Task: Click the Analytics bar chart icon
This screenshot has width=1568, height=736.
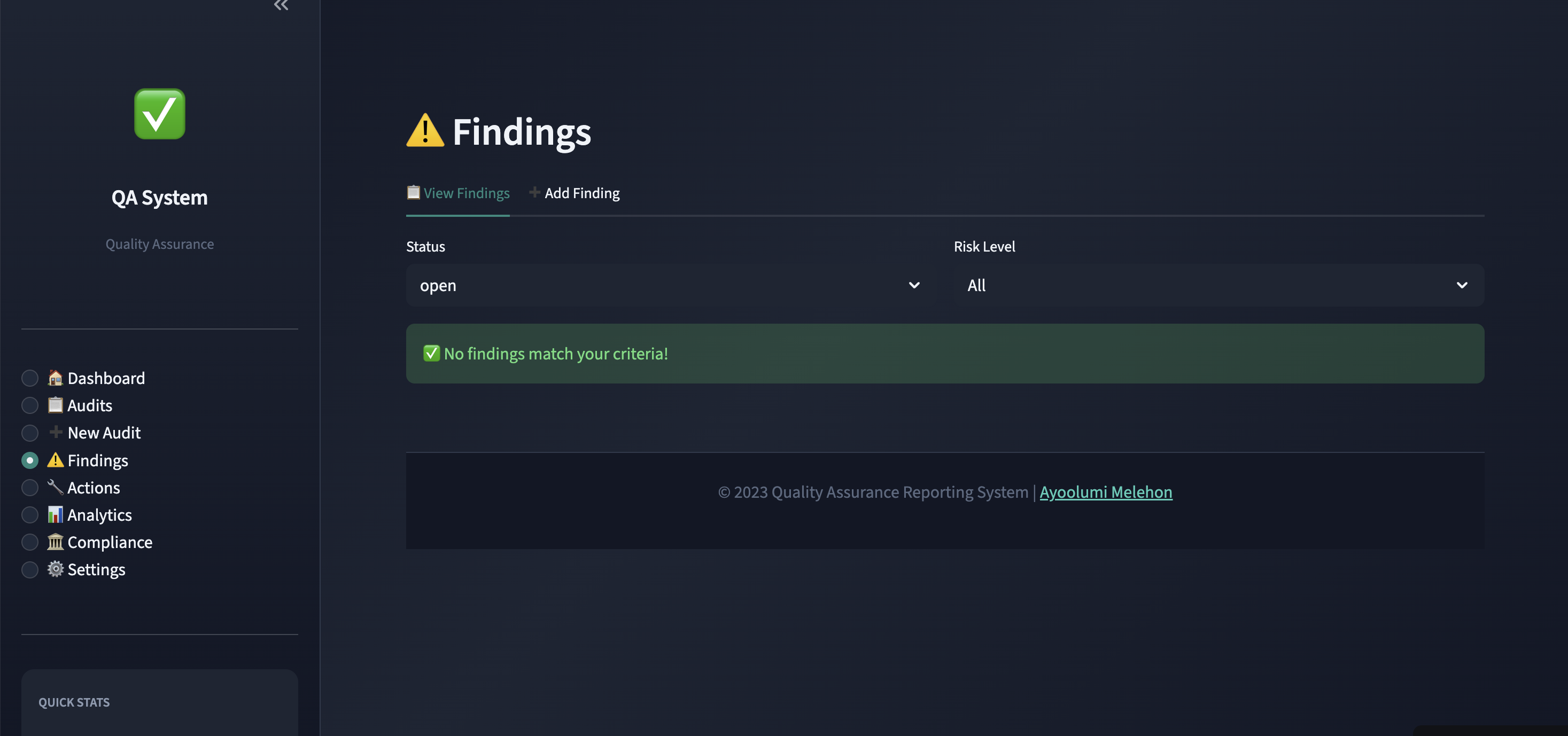Action: click(x=56, y=514)
